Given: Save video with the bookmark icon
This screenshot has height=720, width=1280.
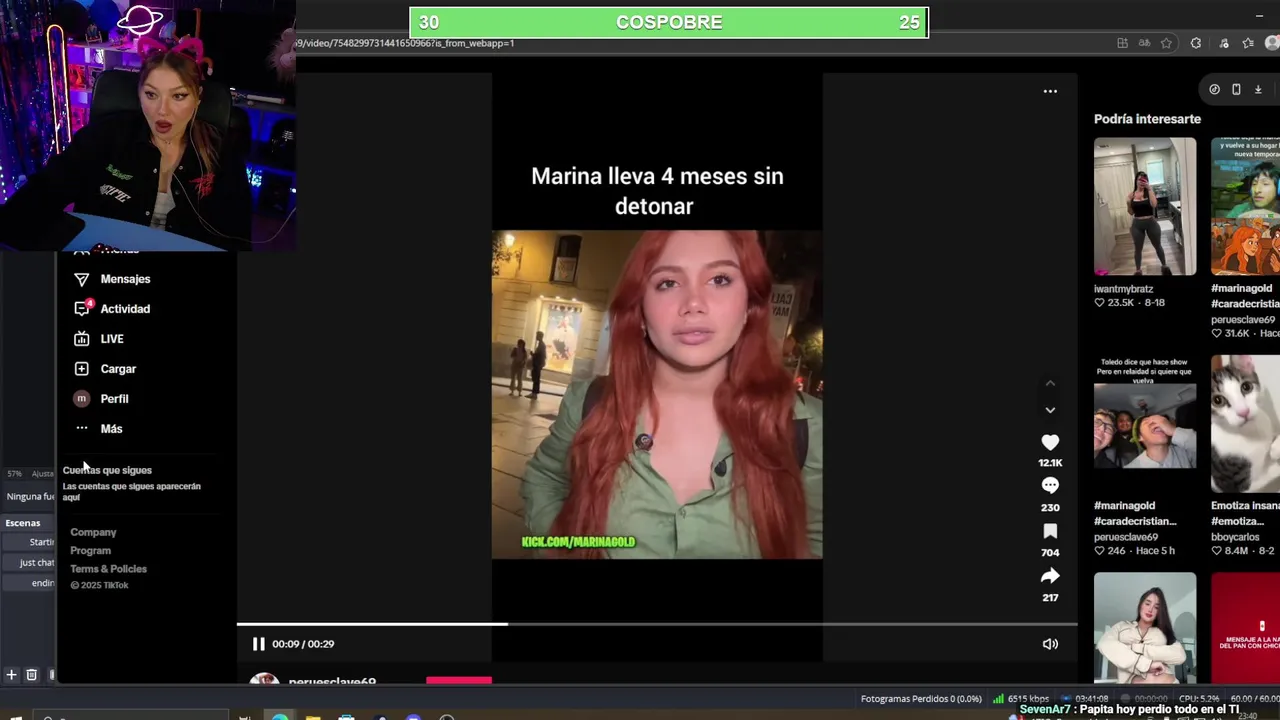Looking at the screenshot, I should (x=1050, y=531).
